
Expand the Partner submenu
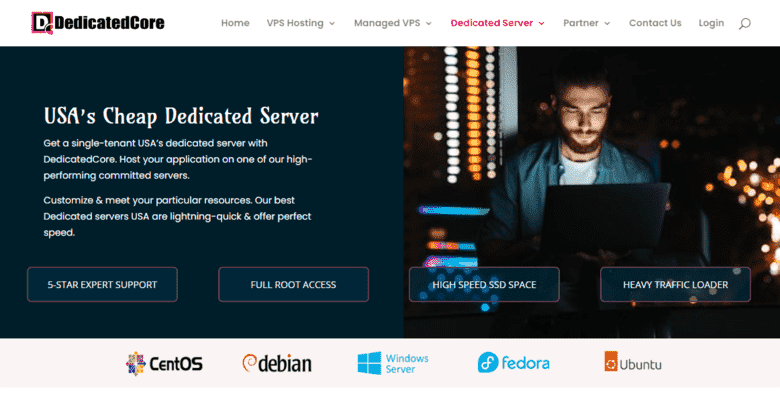click(586, 23)
